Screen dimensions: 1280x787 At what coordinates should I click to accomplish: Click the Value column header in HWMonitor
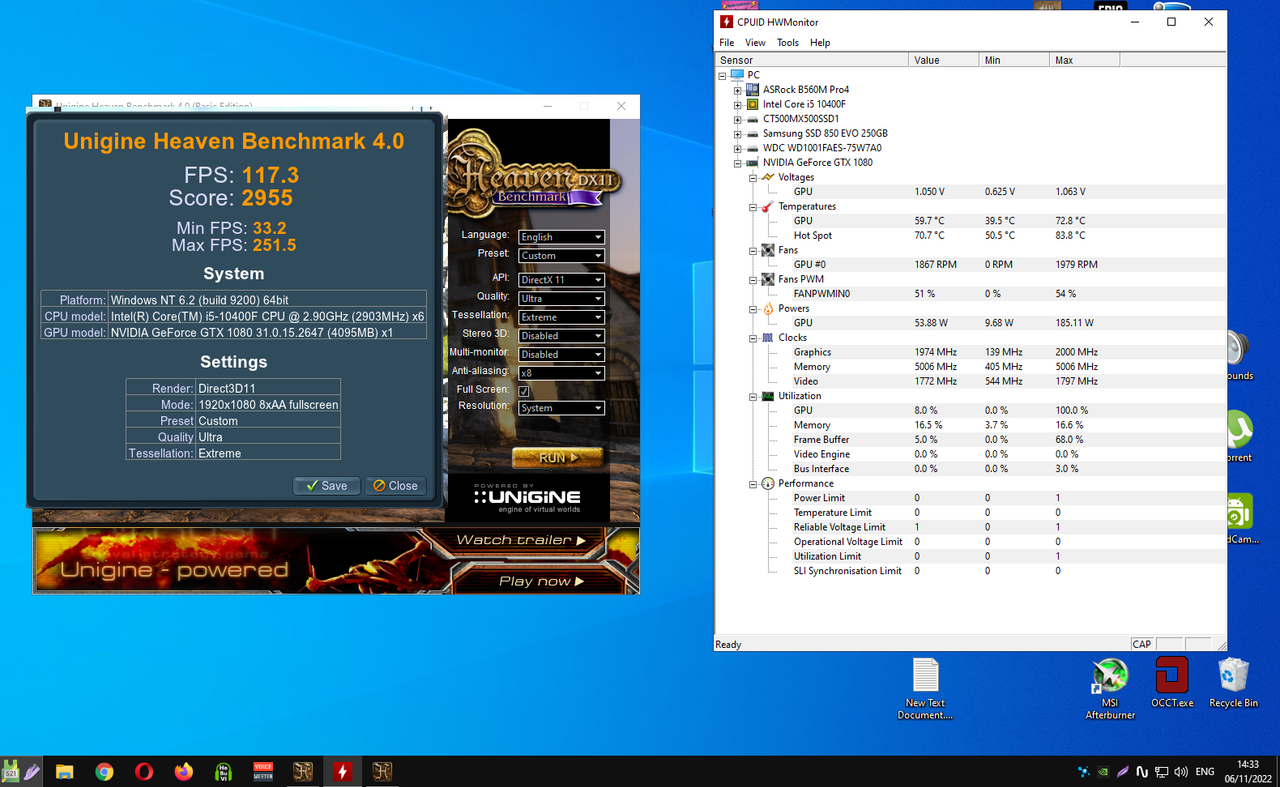(x=944, y=60)
